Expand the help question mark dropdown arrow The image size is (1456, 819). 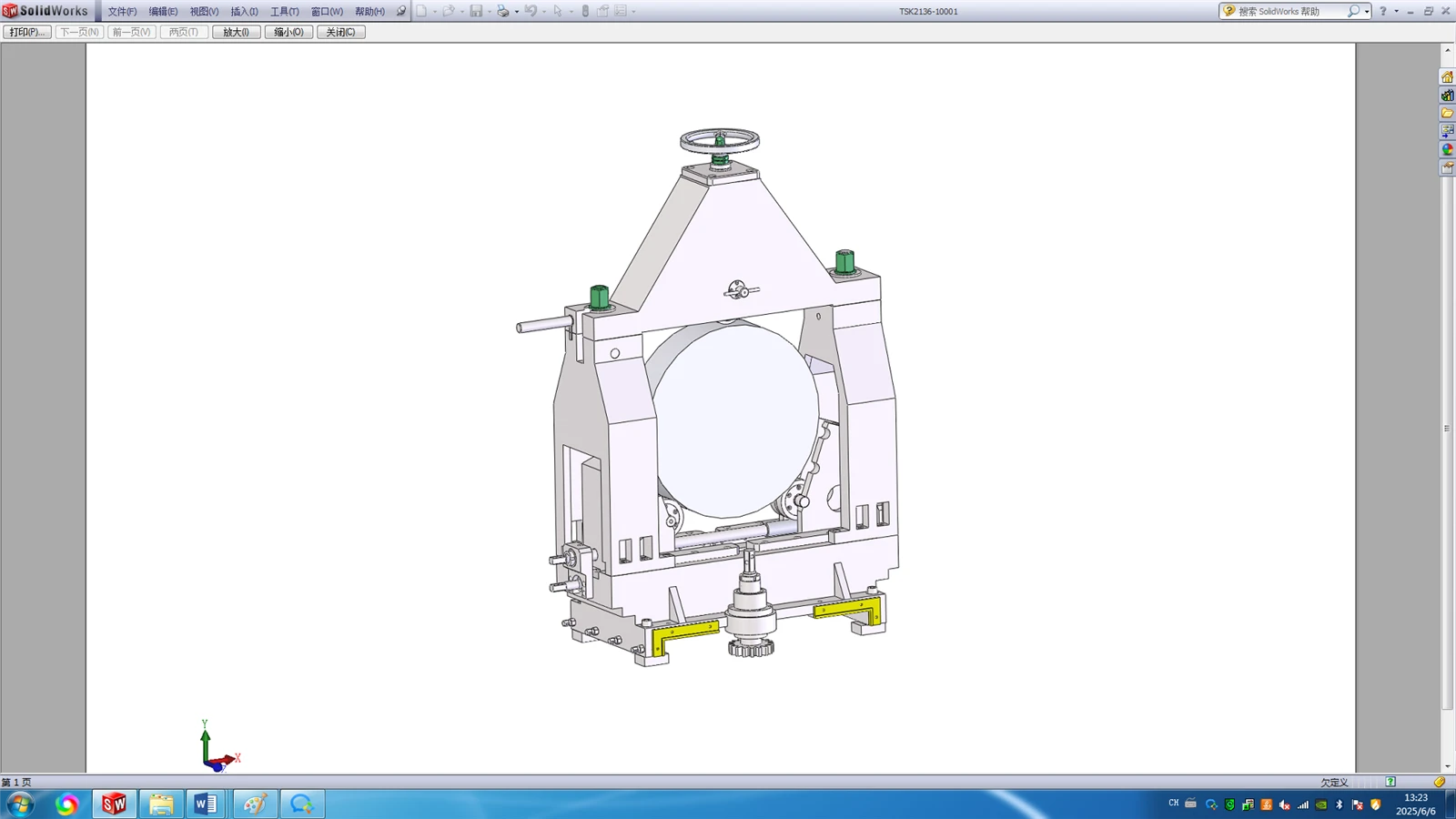click(1397, 12)
